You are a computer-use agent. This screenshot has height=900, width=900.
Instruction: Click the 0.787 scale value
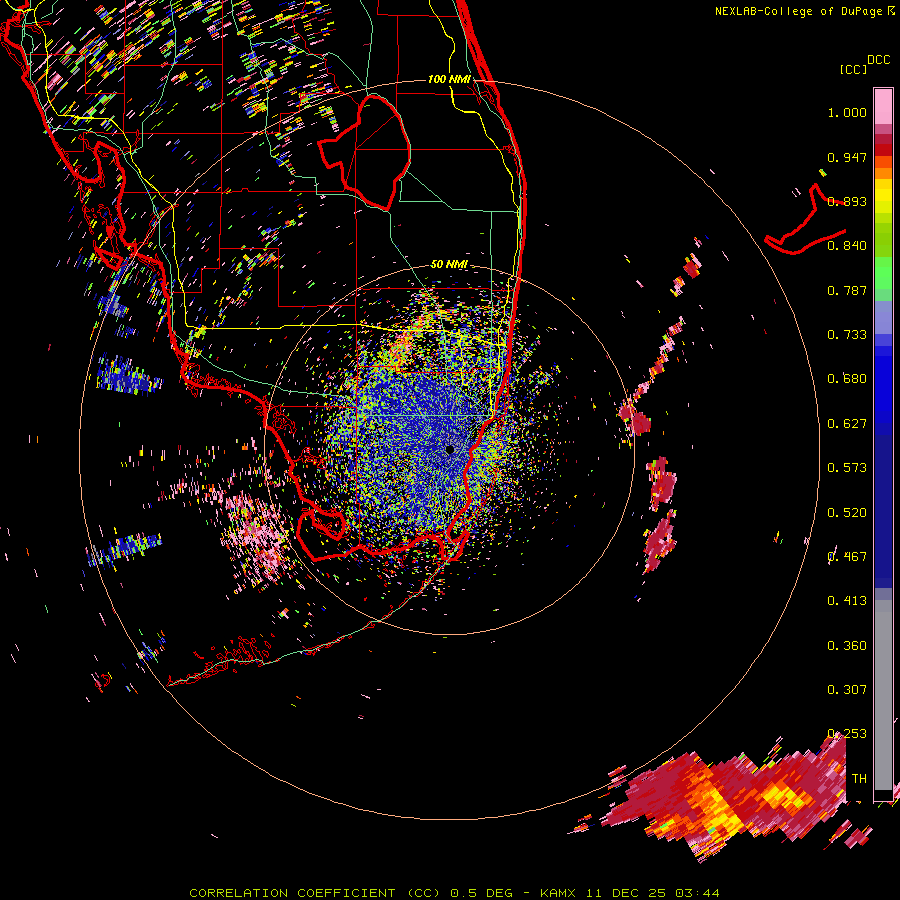(847, 290)
